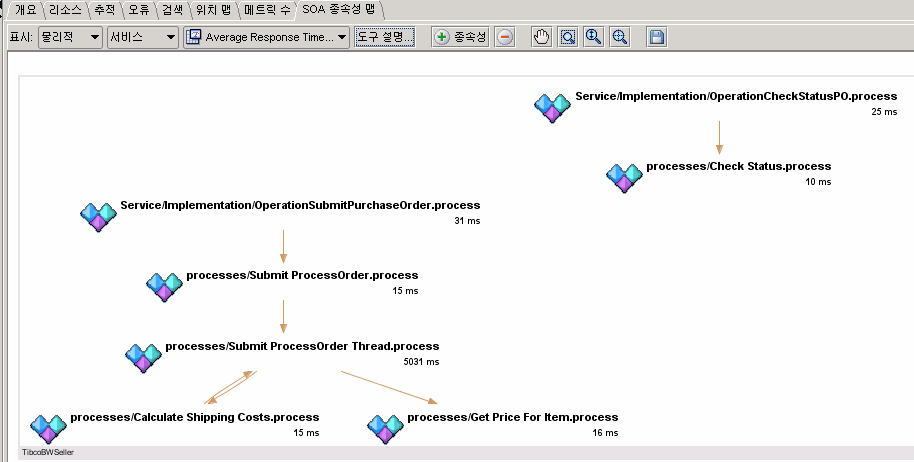
Task: Switch to the 검색 tab
Action: coord(173,10)
